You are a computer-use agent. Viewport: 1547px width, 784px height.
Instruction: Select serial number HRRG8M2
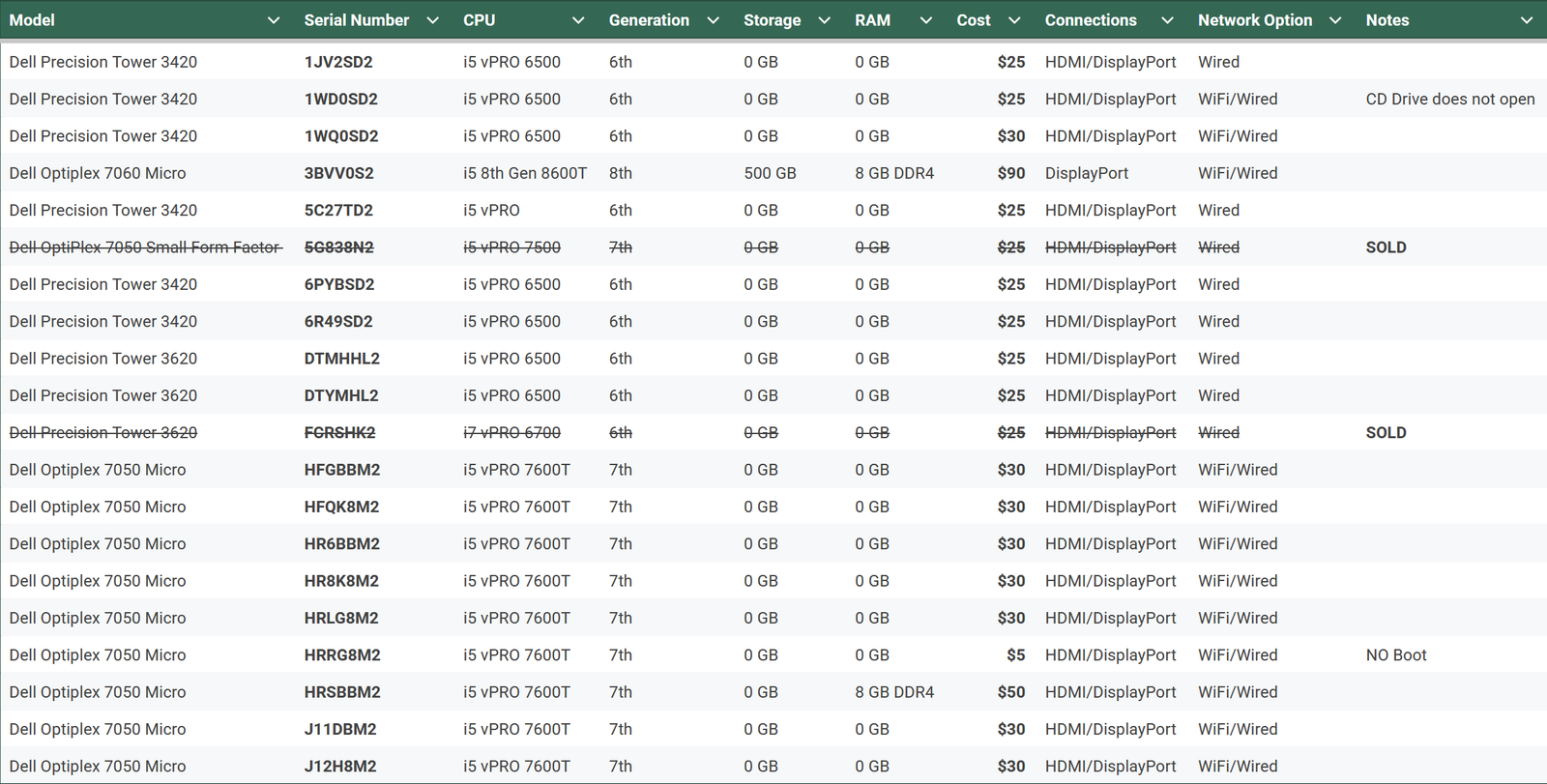(342, 655)
